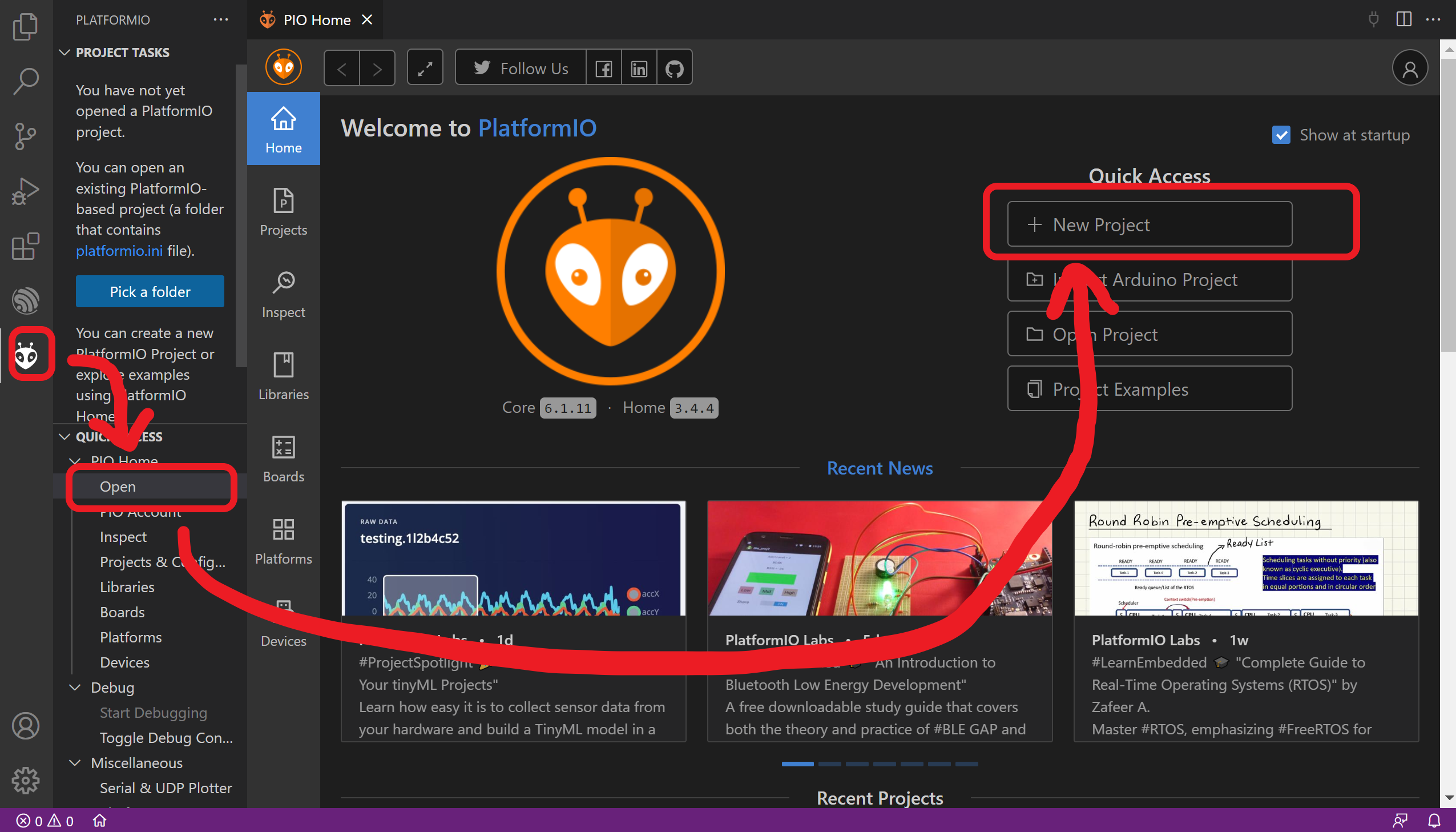
Task: Open the platformio.ini link
Action: [x=119, y=250]
